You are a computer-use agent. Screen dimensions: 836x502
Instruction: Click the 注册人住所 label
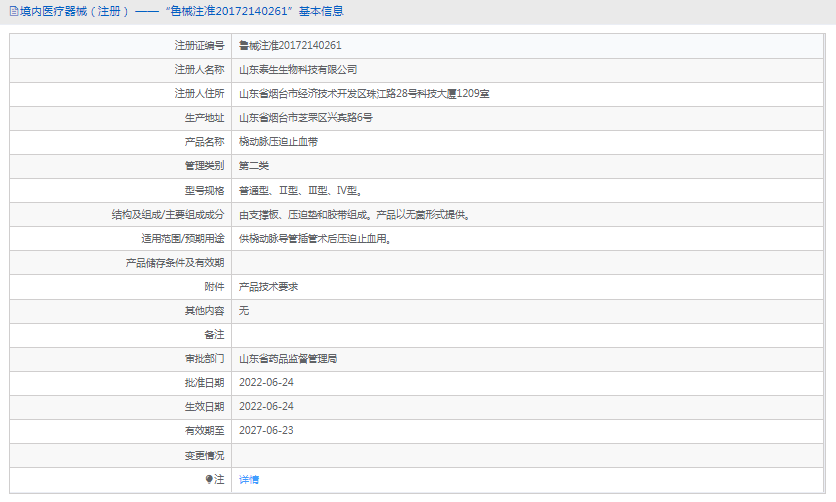point(199,94)
